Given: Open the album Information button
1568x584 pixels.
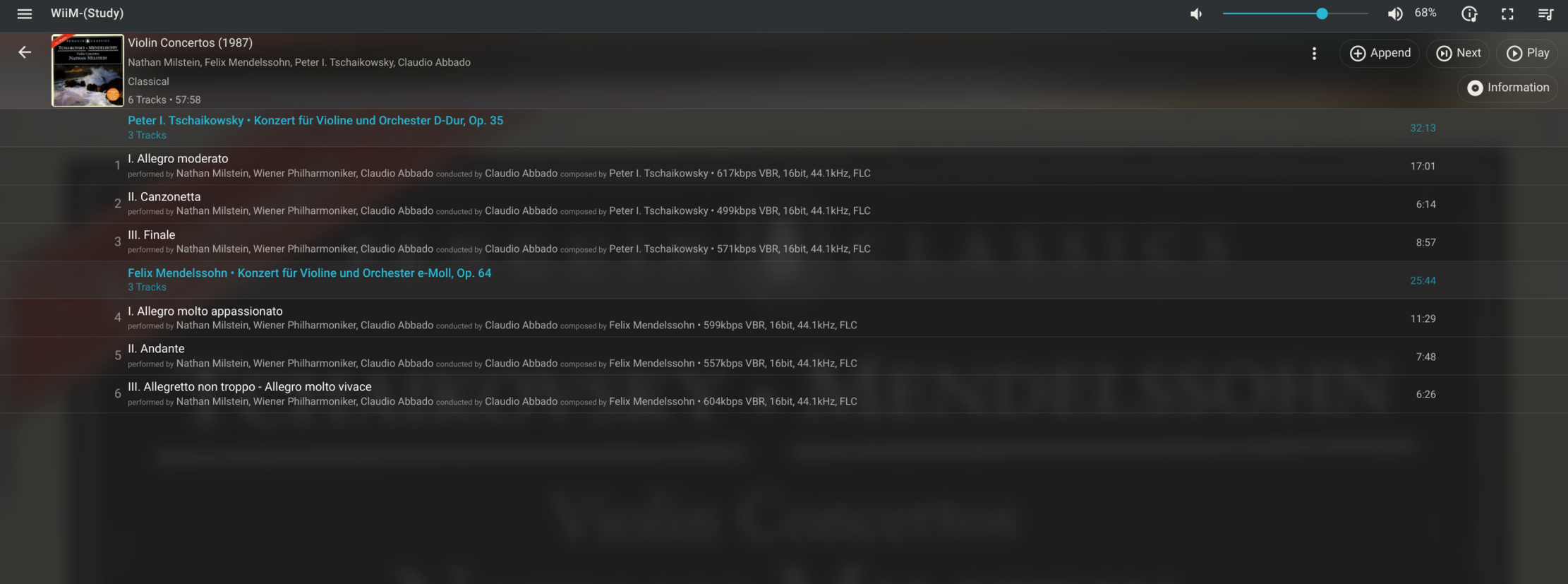Looking at the screenshot, I should pos(1508,88).
